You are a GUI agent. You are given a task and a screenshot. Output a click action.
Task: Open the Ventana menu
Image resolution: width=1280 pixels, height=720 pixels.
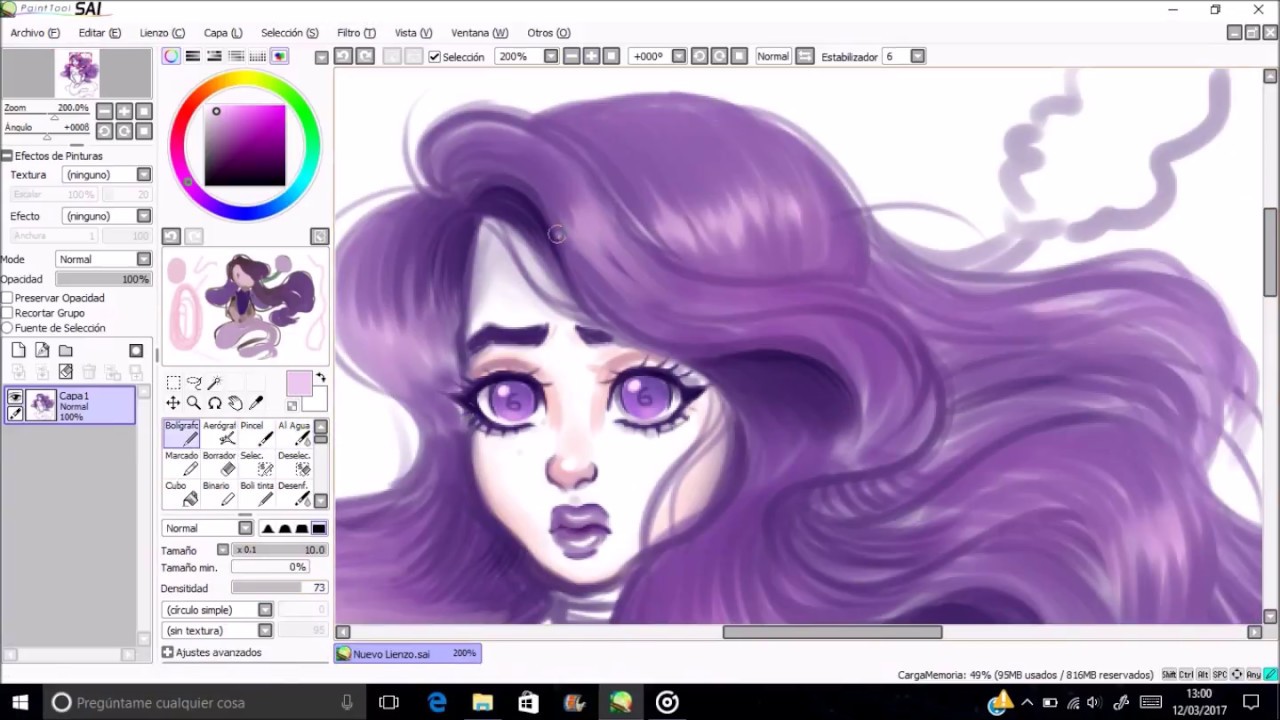pyautogui.click(x=479, y=33)
